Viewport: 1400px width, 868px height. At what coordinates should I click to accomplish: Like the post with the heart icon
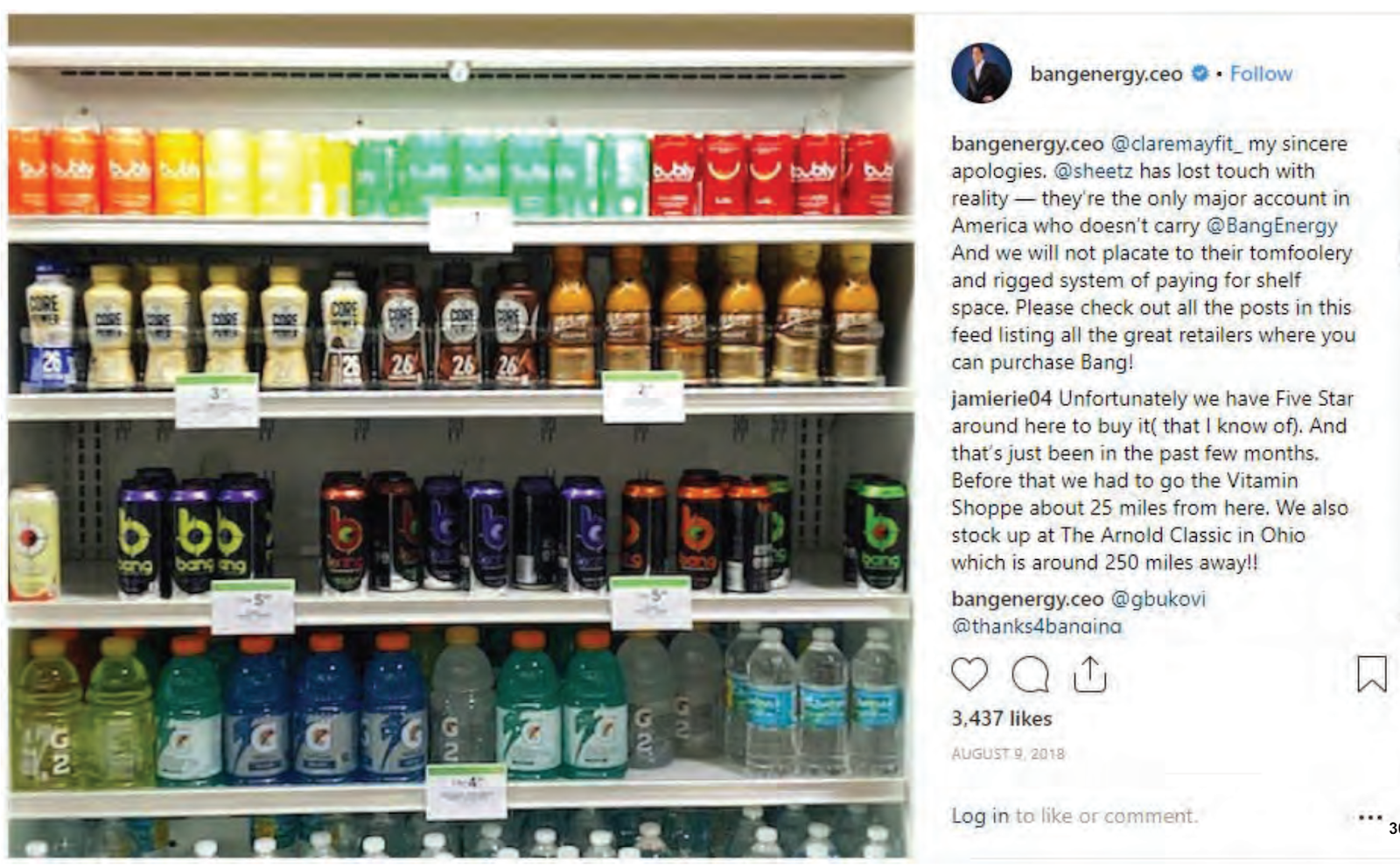coord(969,674)
